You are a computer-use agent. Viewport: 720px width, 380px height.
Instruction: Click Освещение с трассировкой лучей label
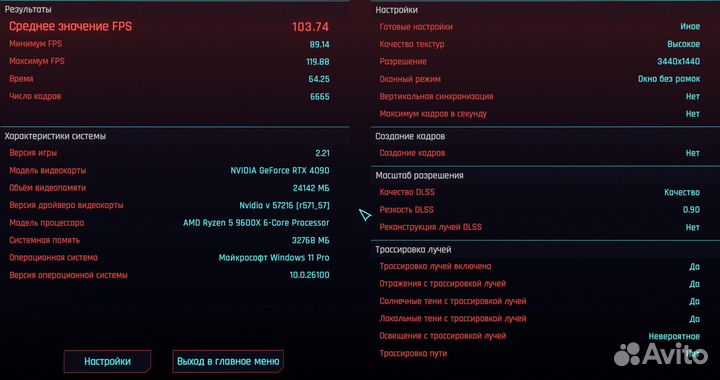[443, 336]
